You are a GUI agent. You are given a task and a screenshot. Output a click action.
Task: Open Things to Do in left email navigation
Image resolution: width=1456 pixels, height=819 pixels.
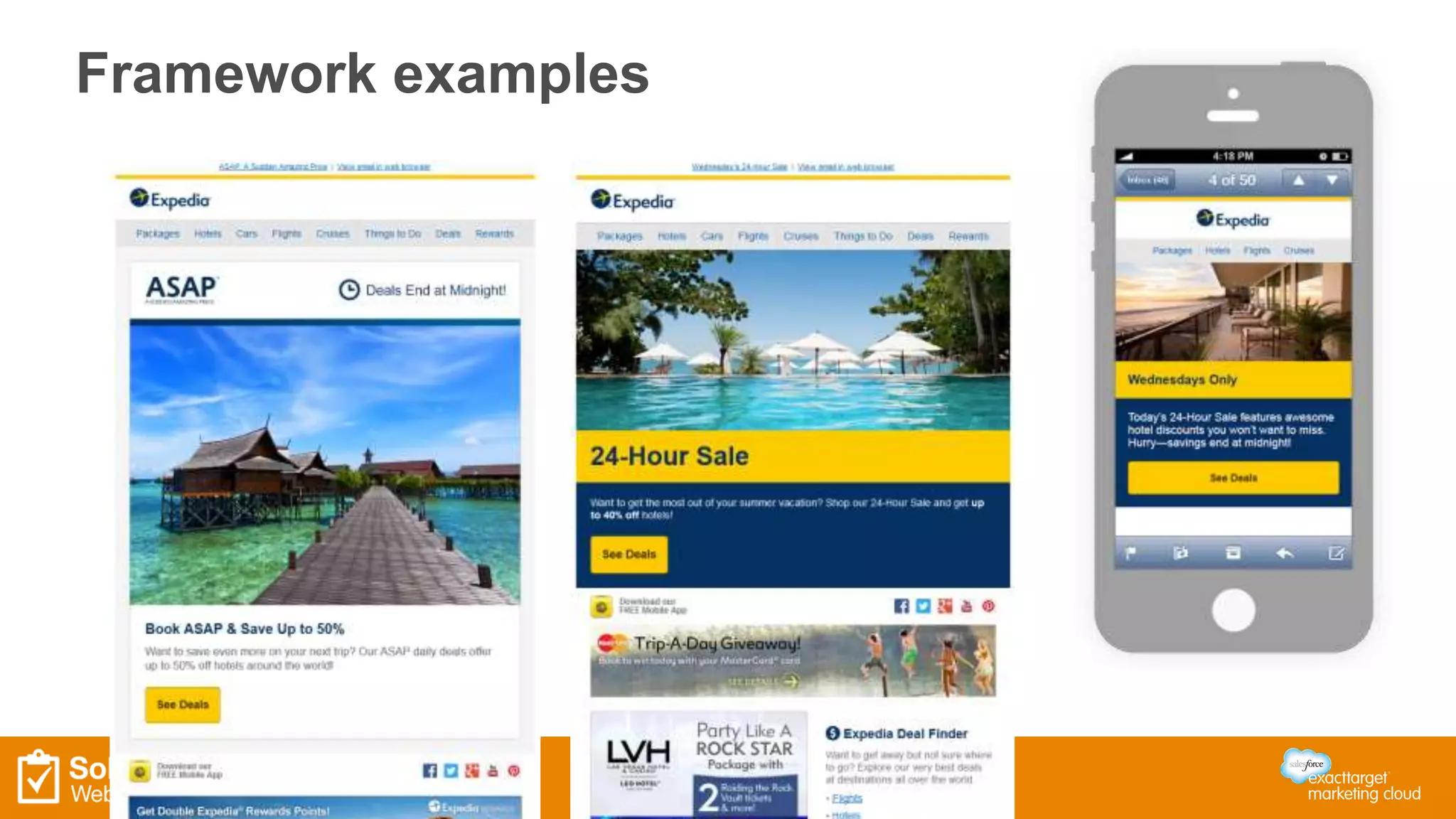click(392, 234)
